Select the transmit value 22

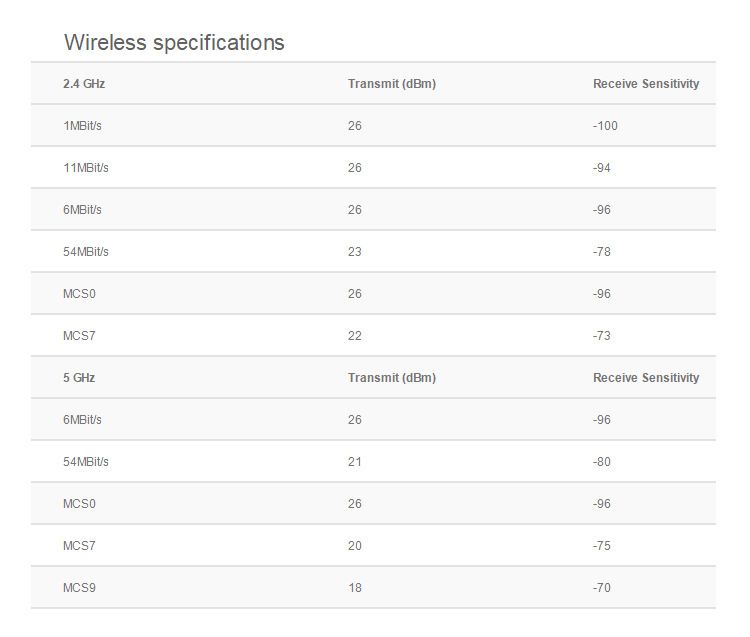[355, 336]
